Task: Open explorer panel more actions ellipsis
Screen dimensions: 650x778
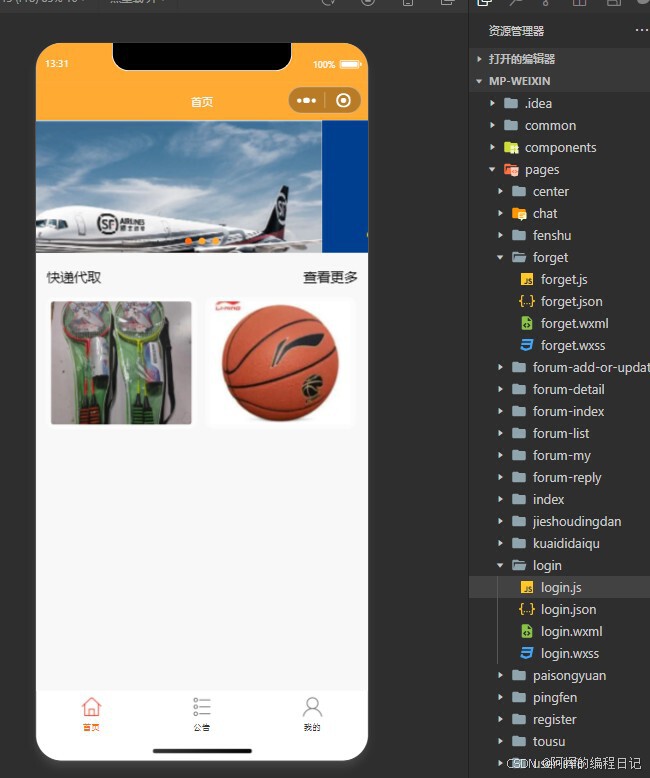Action: pos(642,31)
